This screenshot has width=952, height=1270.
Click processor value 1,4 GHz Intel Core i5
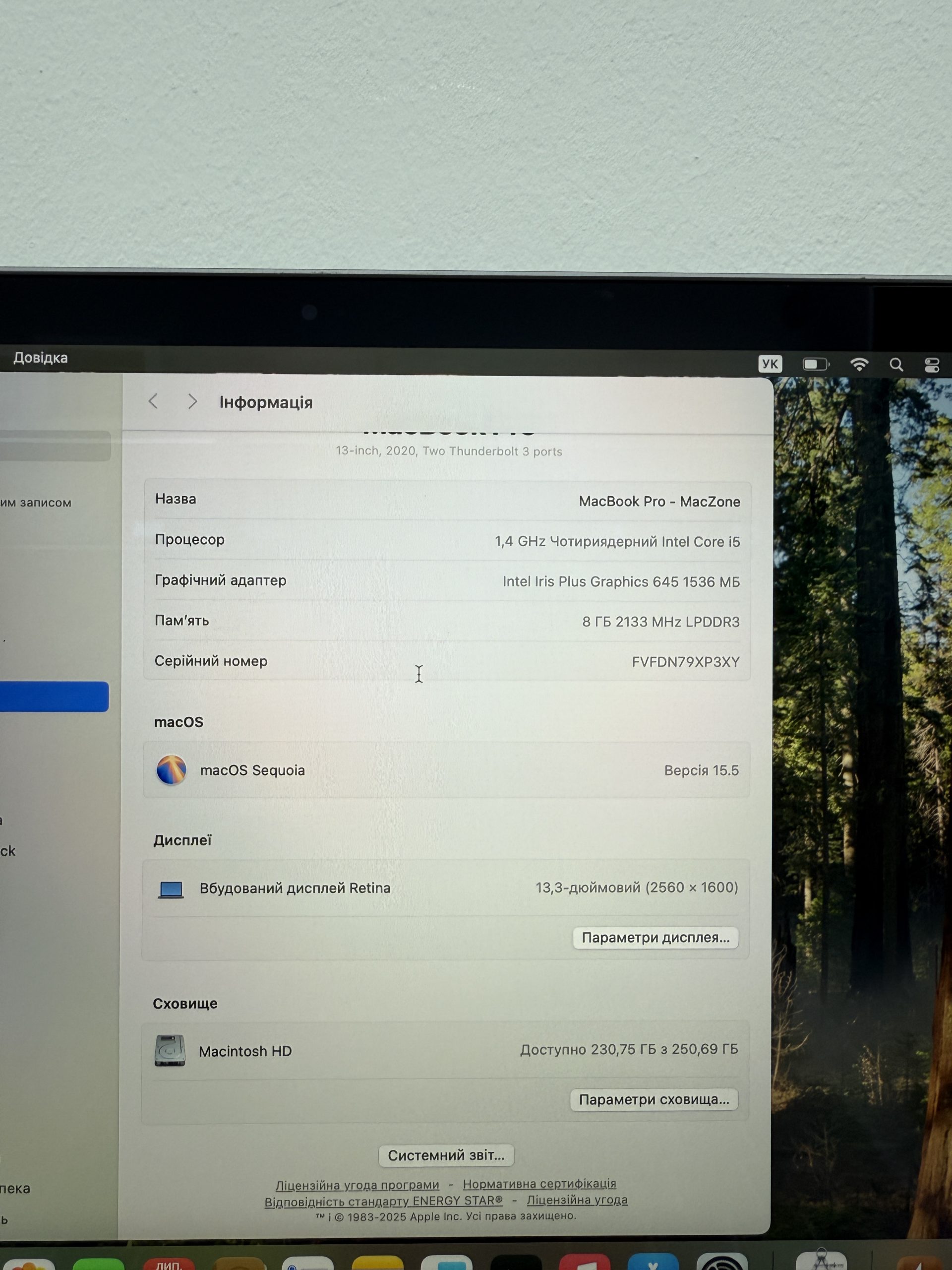click(617, 541)
